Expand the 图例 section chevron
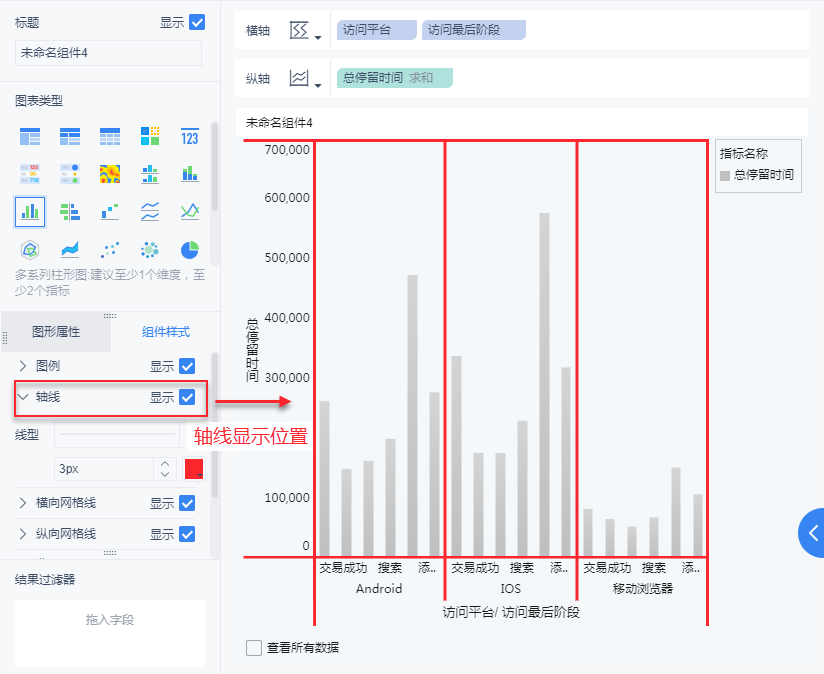 pyautogui.click(x=23, y=366)
